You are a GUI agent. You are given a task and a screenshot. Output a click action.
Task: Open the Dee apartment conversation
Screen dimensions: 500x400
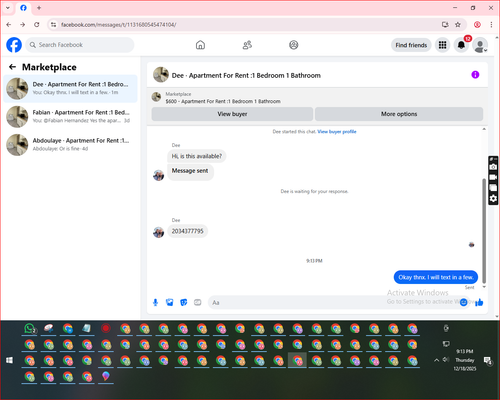[70, 89]
